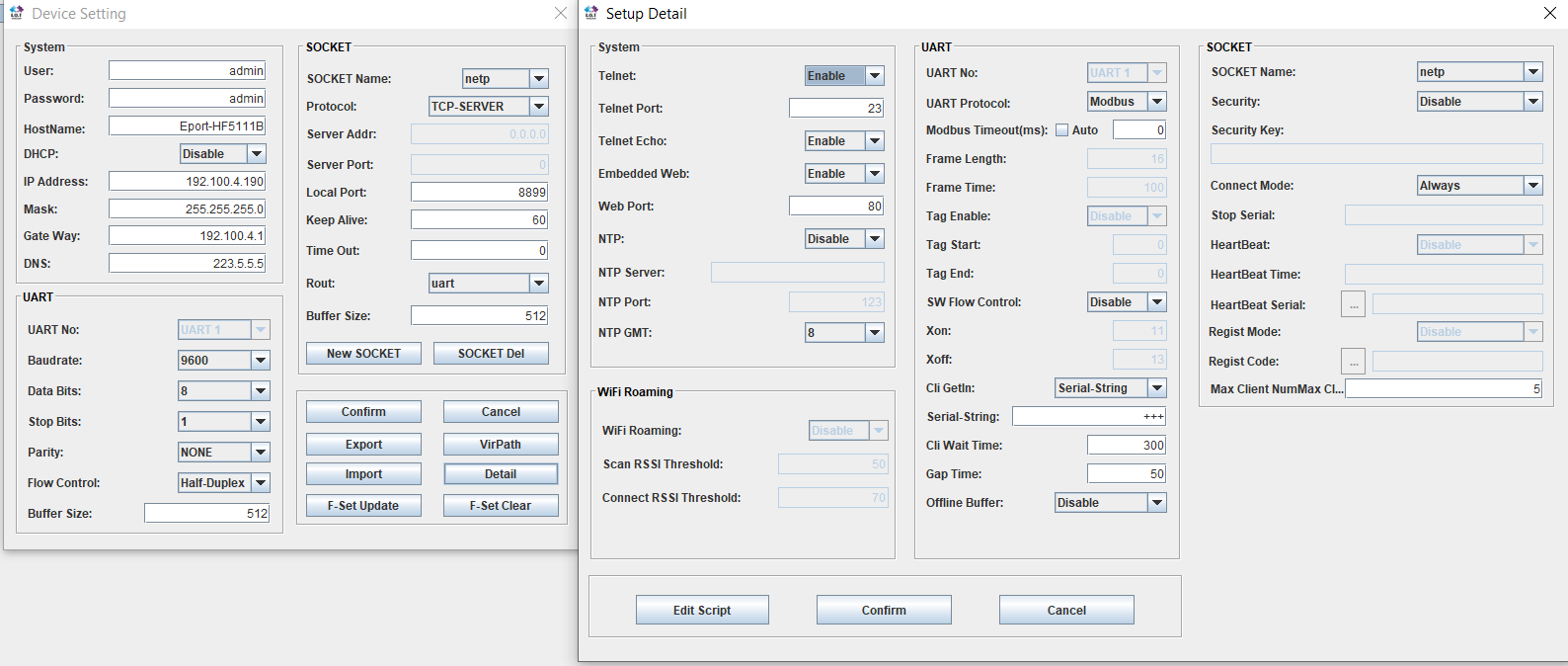Open the Offline Buffer dropdown
This screenshot has height=666, width=1568.
tap(1158, 503)
